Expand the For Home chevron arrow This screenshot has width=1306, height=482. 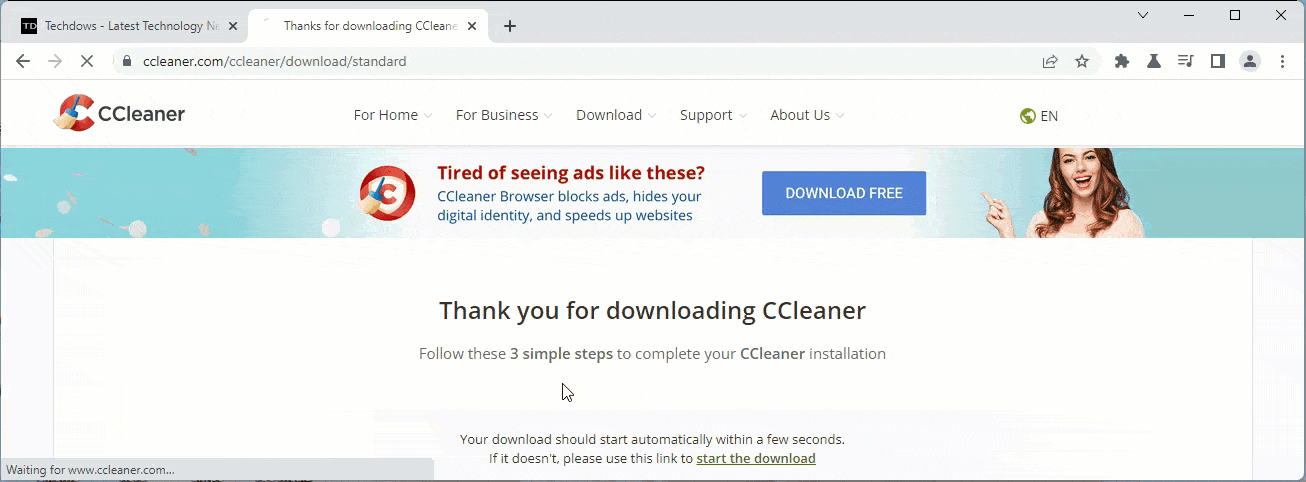(x=428, y=116)
